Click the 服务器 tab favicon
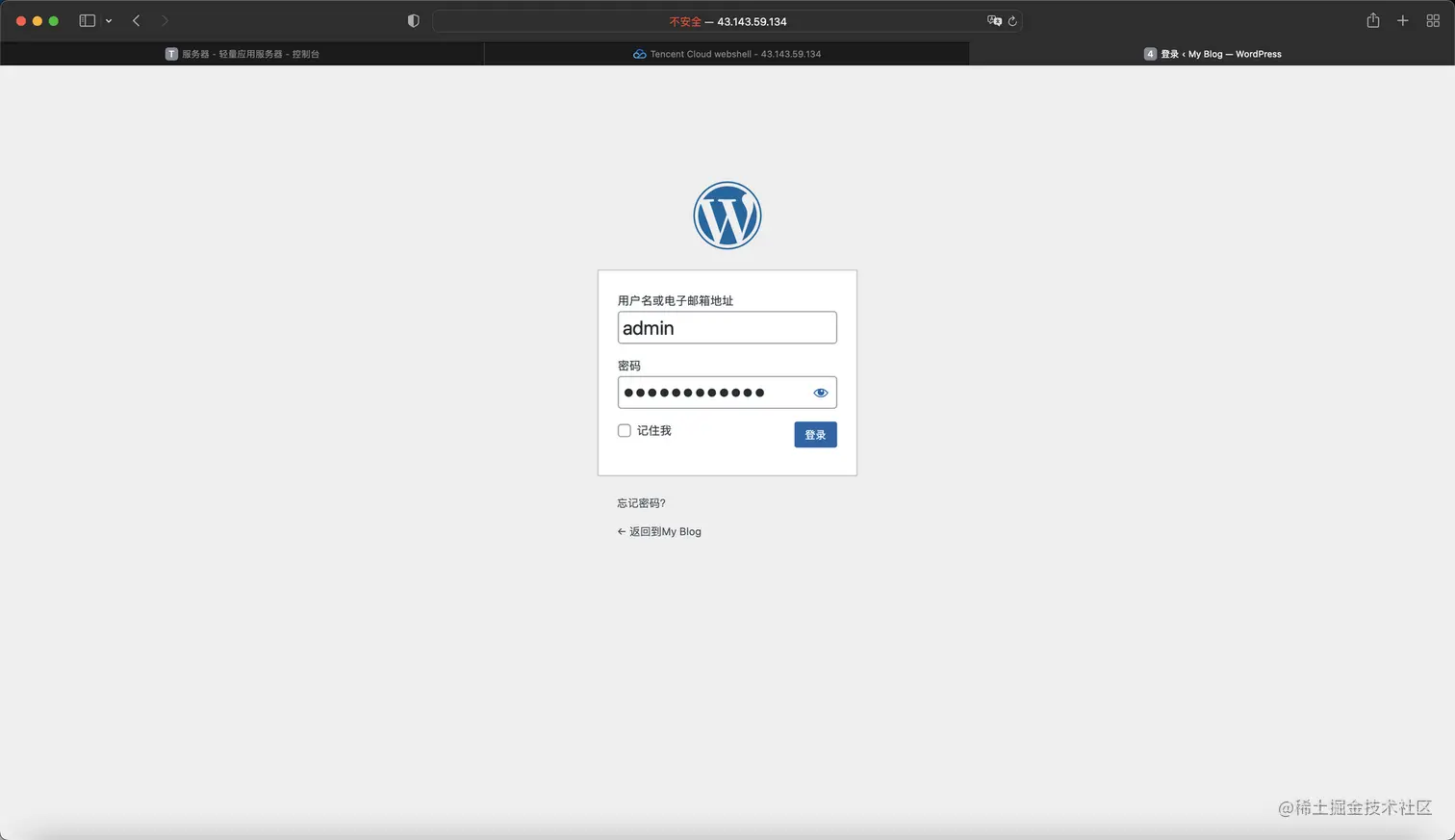This screenshot has height=840, width=1455. click(171, 54)
